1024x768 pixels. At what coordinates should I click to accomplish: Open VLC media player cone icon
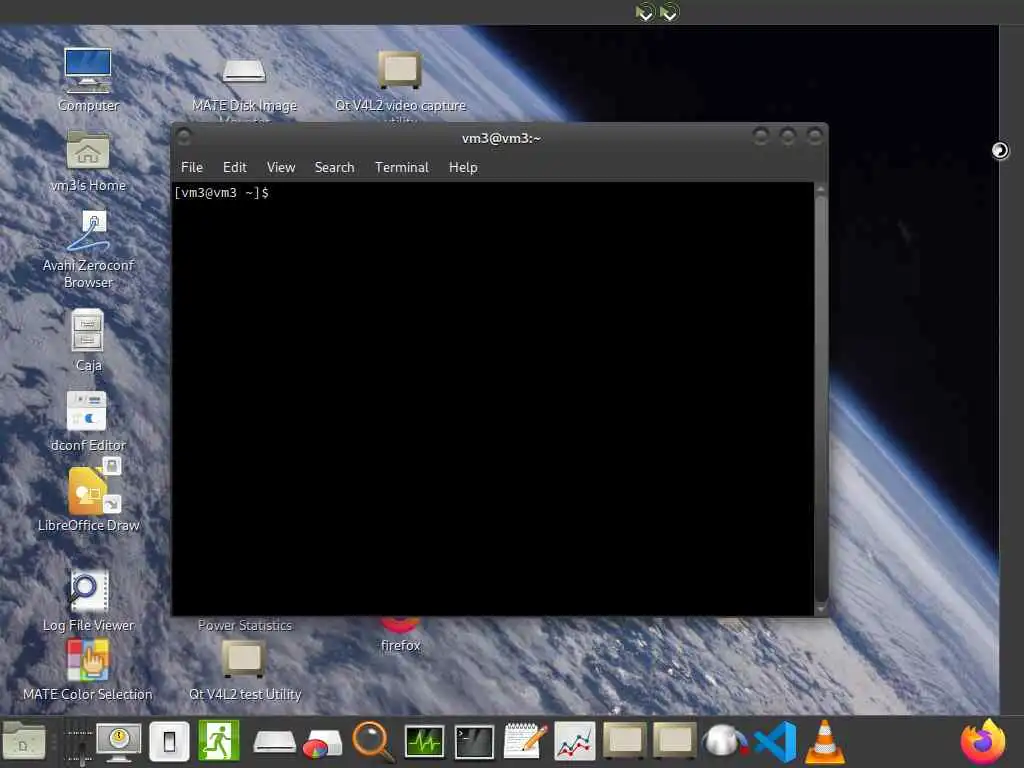[x=825, y=742]
